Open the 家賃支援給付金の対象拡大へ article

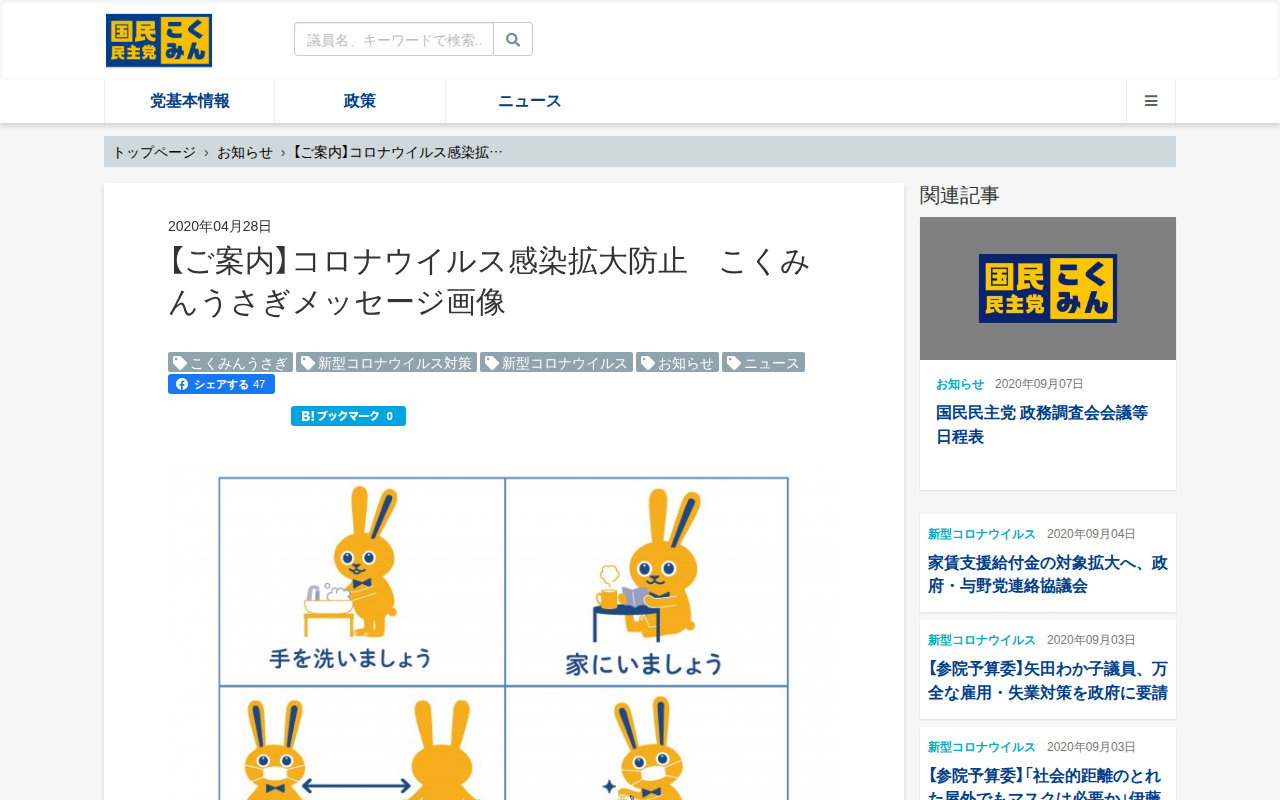[x=1048, y=575]
